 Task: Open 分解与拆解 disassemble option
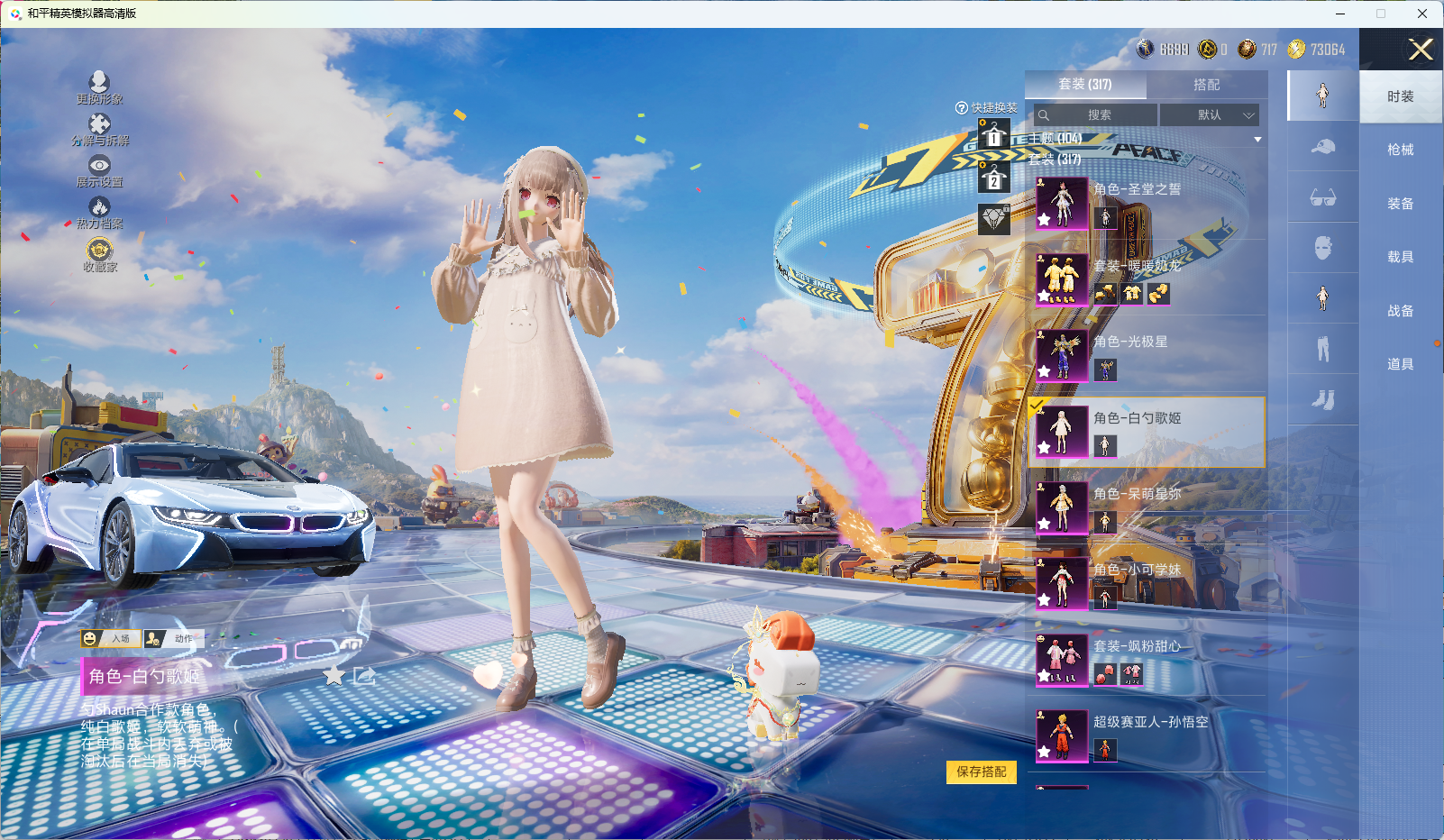pos(100,129)
